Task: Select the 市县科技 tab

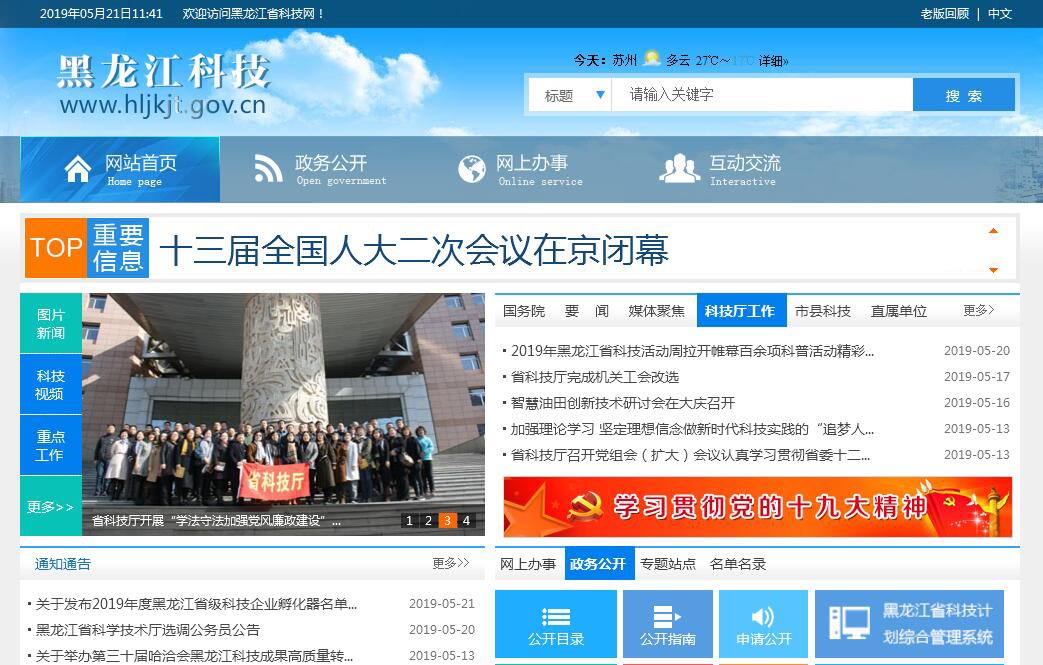Action: point(822,311)
